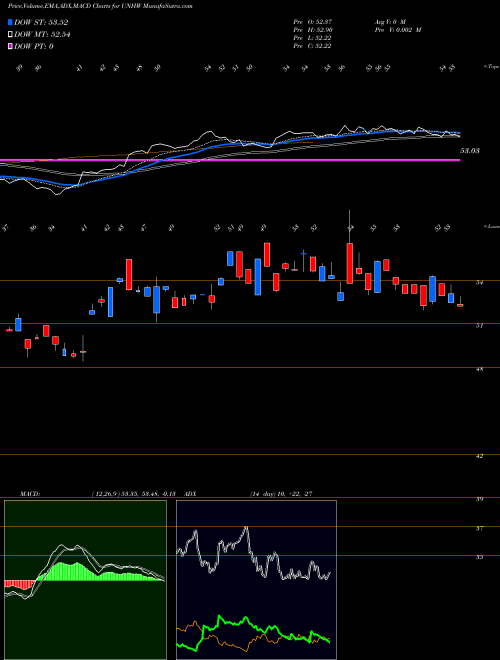Click the '<Tops' label at right edge
This screenshot has height=660, width=500.
[x=491, y=67]
